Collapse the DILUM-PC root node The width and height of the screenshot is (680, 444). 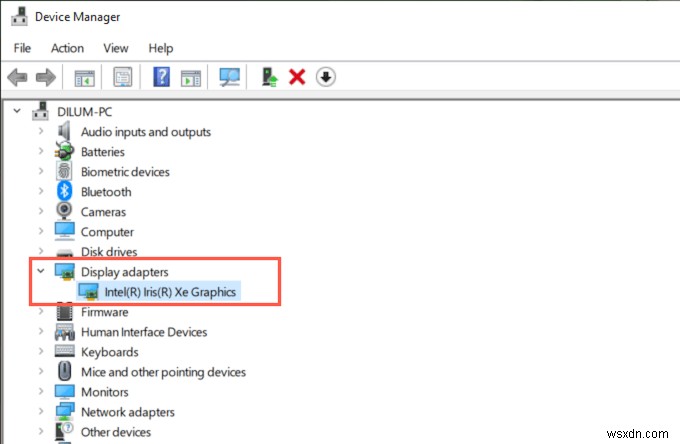[x=17, y=111]
